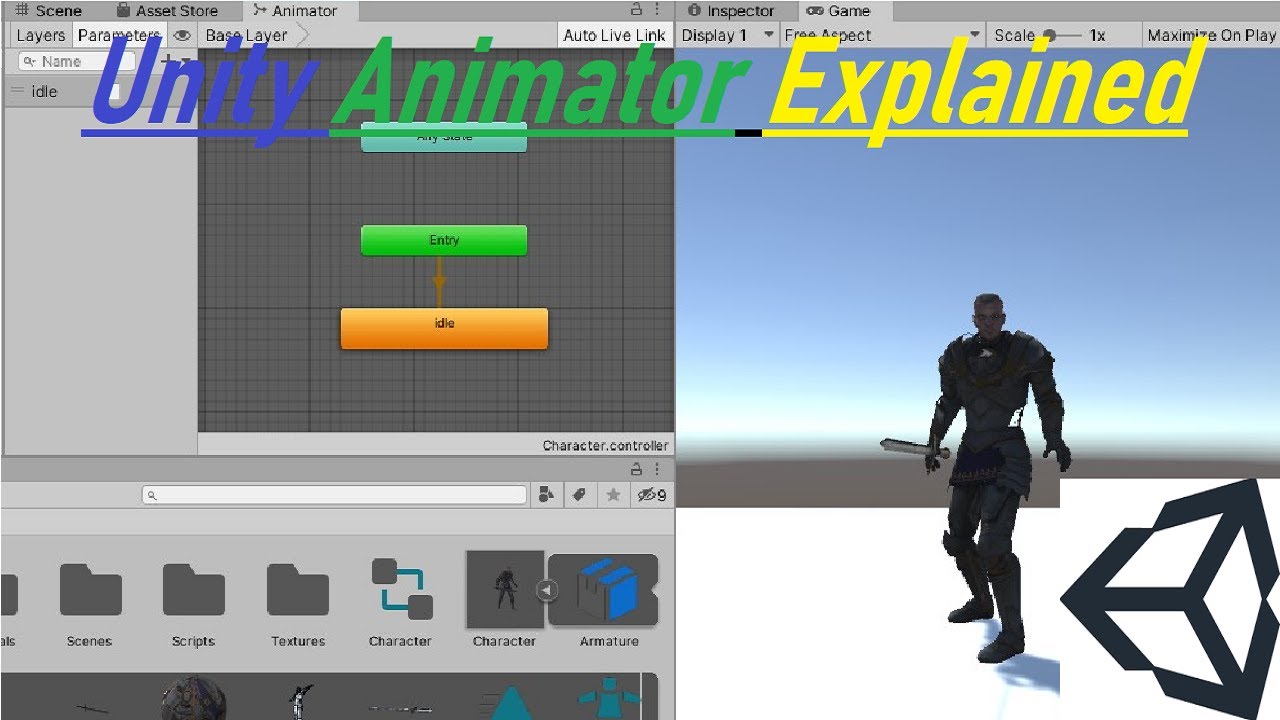Select the orange idle state node
This screenshot has width=1280, height=720.
pyautogui.click(x=444, y=328)
